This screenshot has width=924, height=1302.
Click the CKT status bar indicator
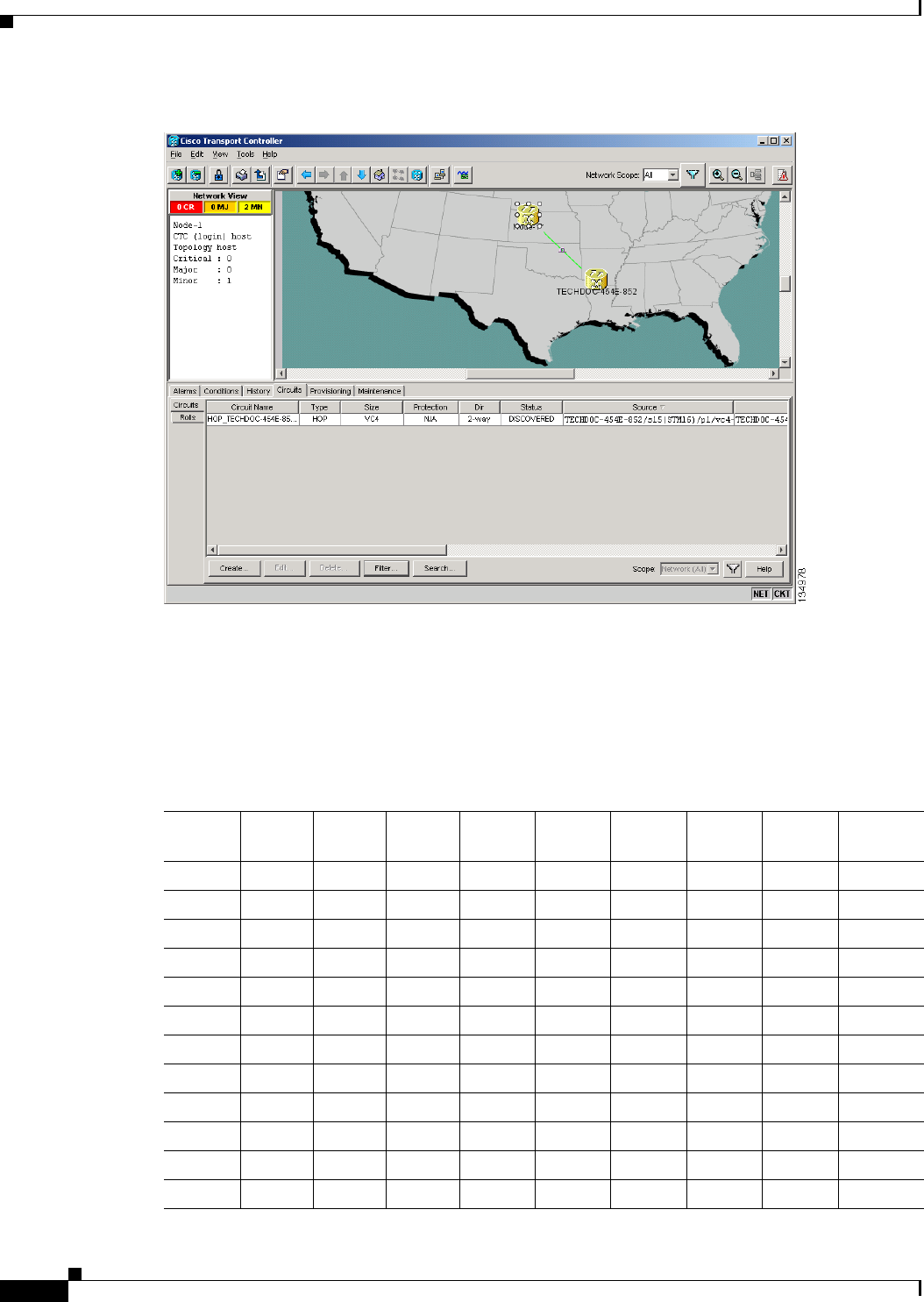coord(782,594)
